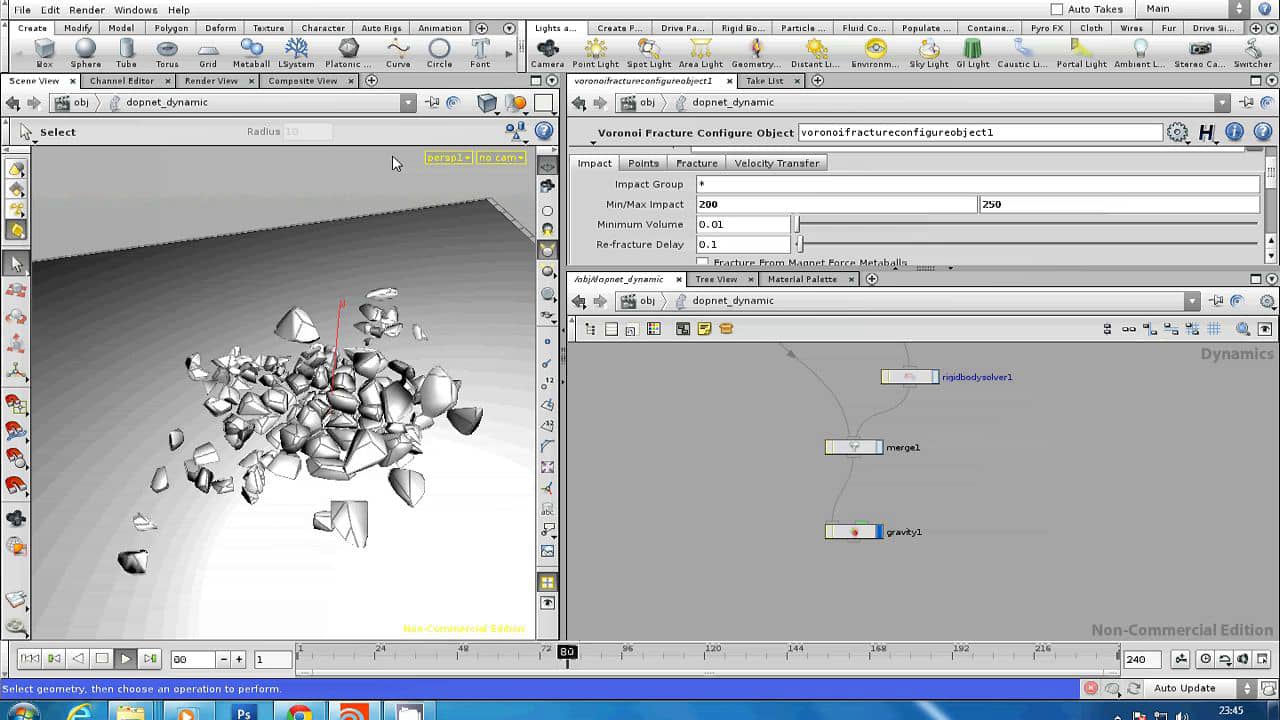This screenshot has height=720, width=1280.
Task: Toggle pin on Scene View path bar
Action: [432, 102]
